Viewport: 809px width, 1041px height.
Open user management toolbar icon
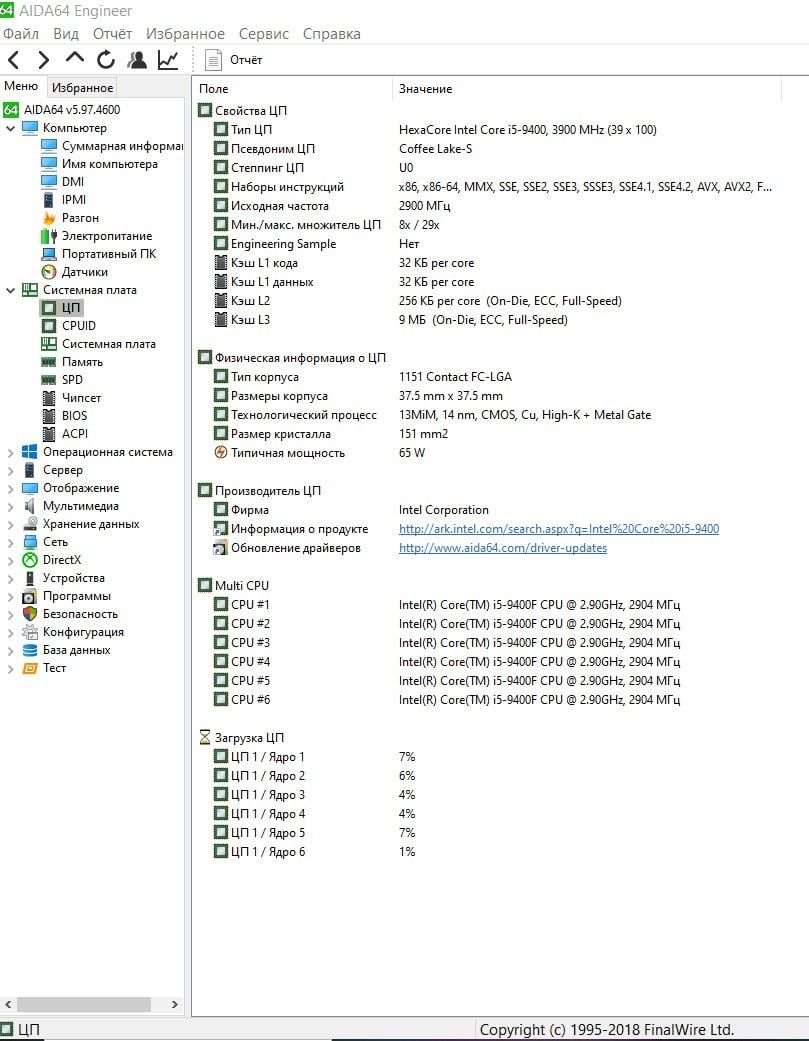137,60
